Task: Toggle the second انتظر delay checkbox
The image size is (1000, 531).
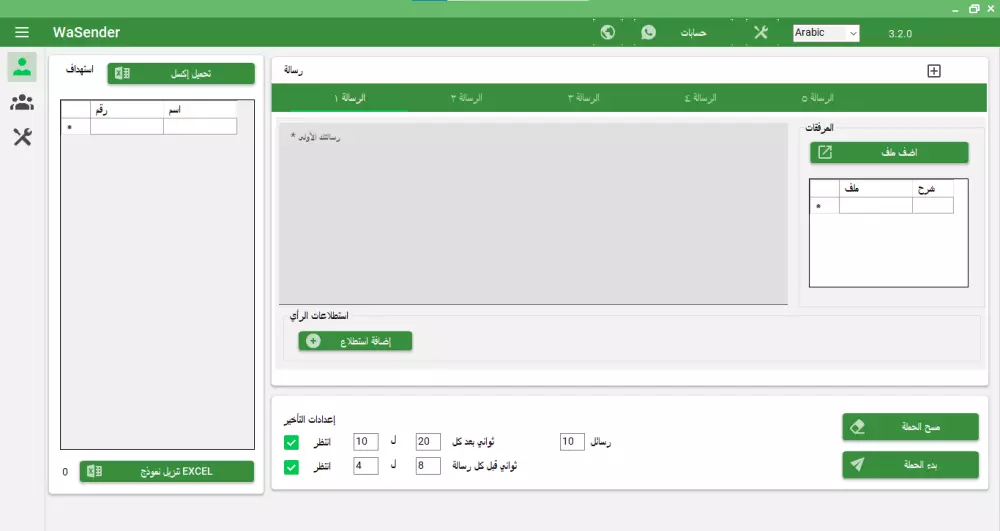Action: tap(291, 467)
